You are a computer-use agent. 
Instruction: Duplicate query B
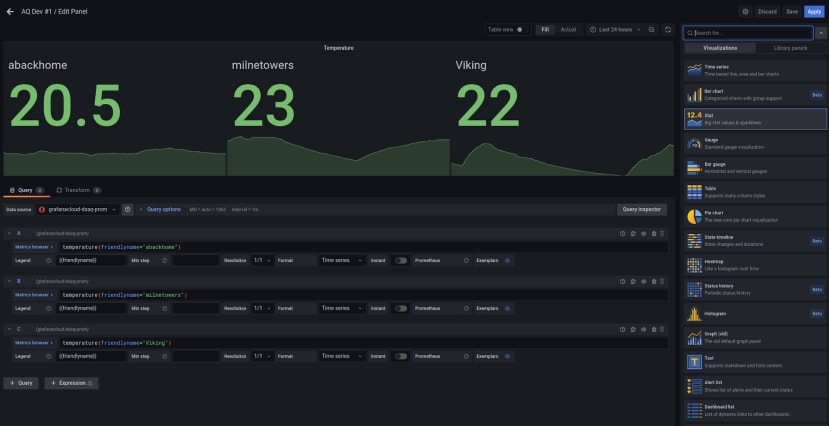click(x=633, y=281)
